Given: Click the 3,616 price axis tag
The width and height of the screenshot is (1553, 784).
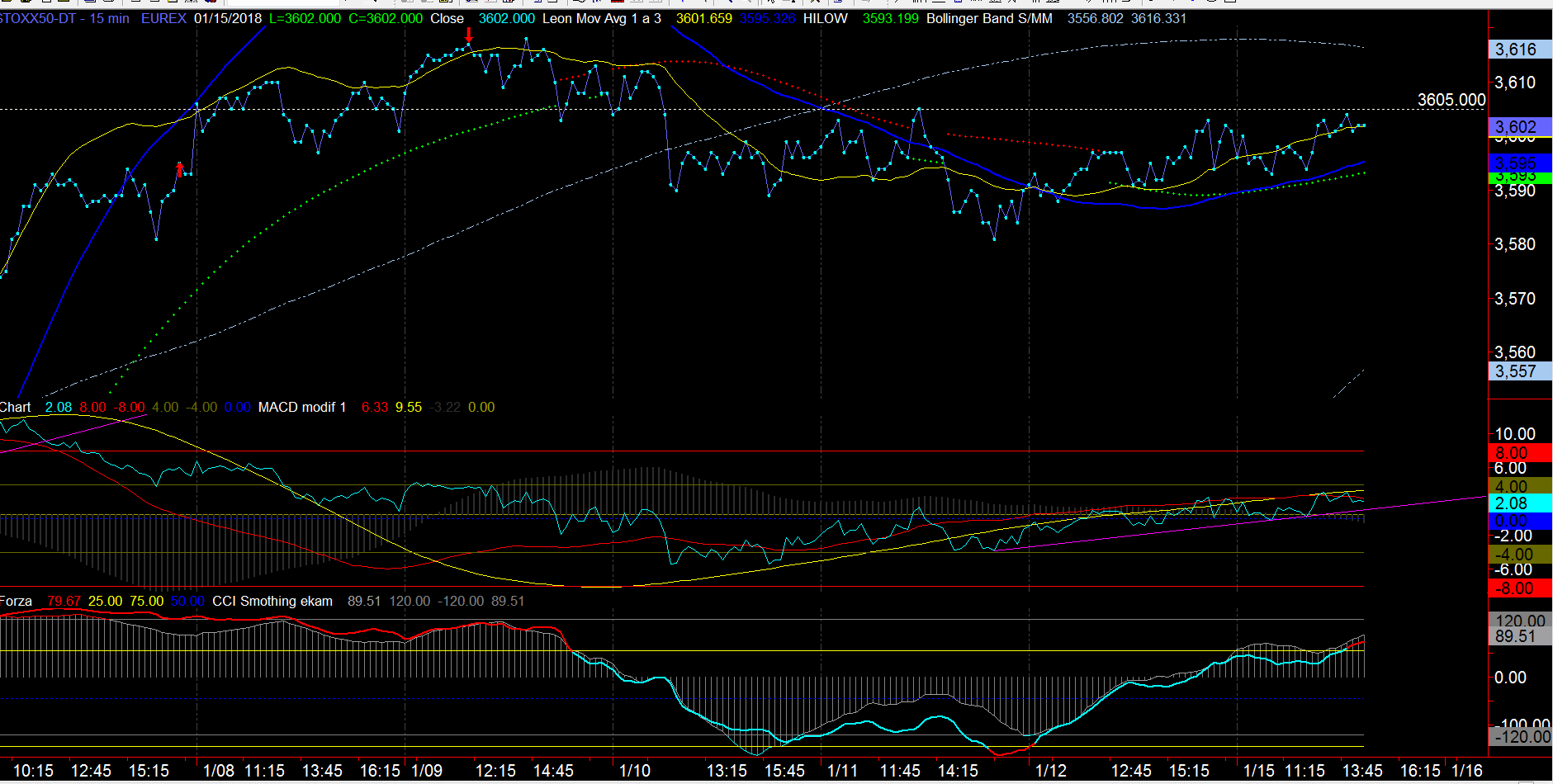Looking at the screenshot, I should [x=1520, y=50].
